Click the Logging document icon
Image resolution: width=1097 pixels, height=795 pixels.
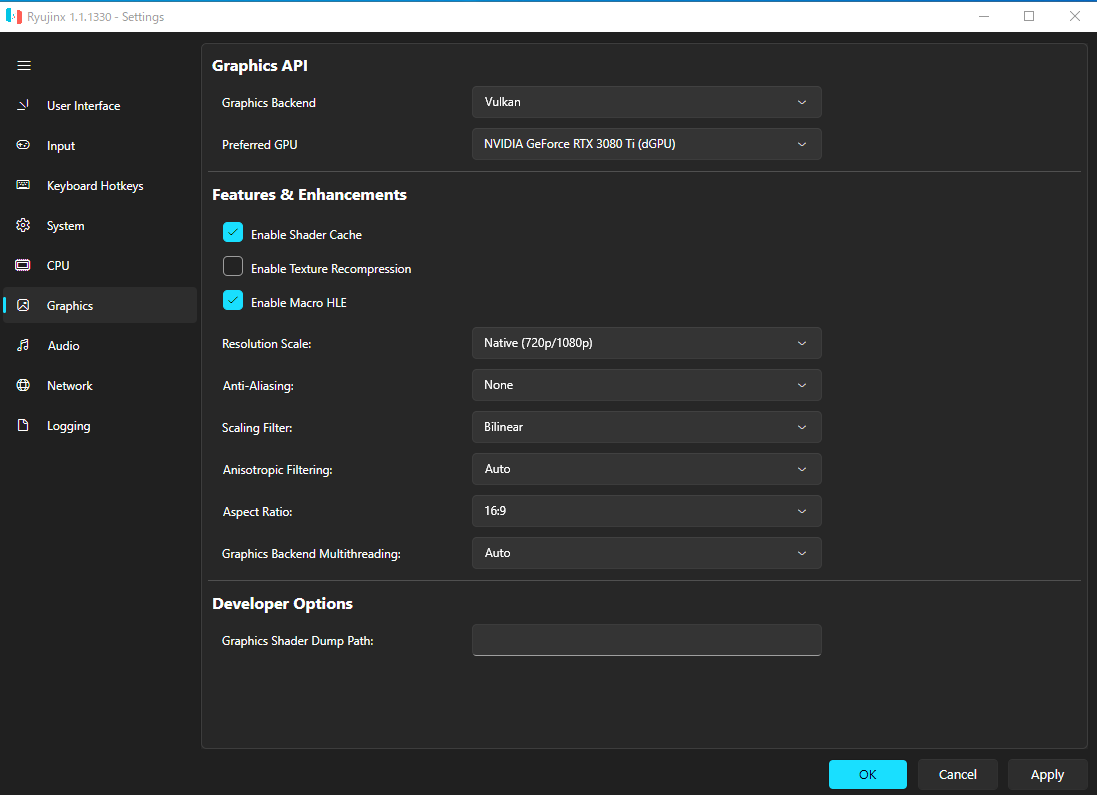tap(24, 426)
